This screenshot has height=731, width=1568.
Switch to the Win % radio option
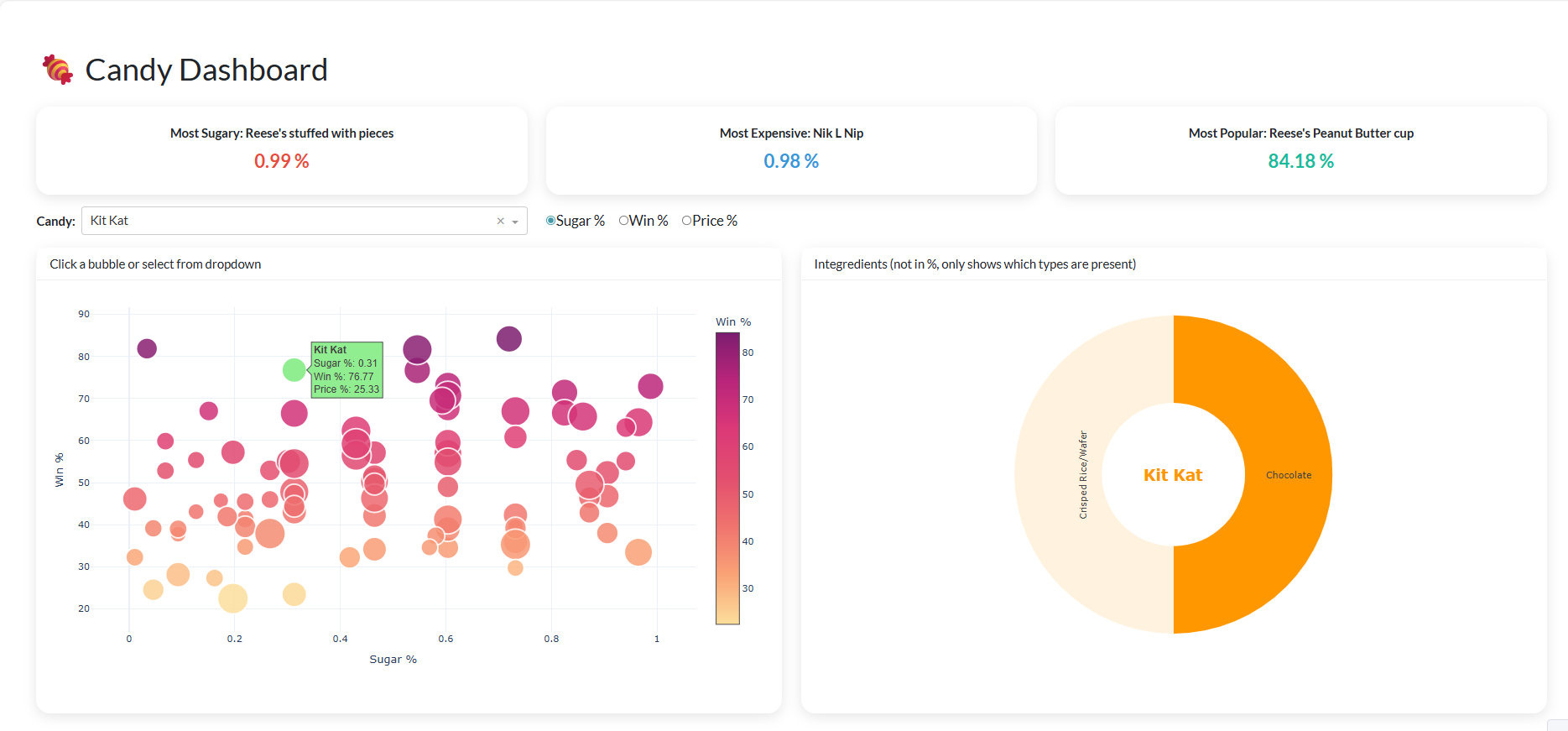[x=624, y=221]
